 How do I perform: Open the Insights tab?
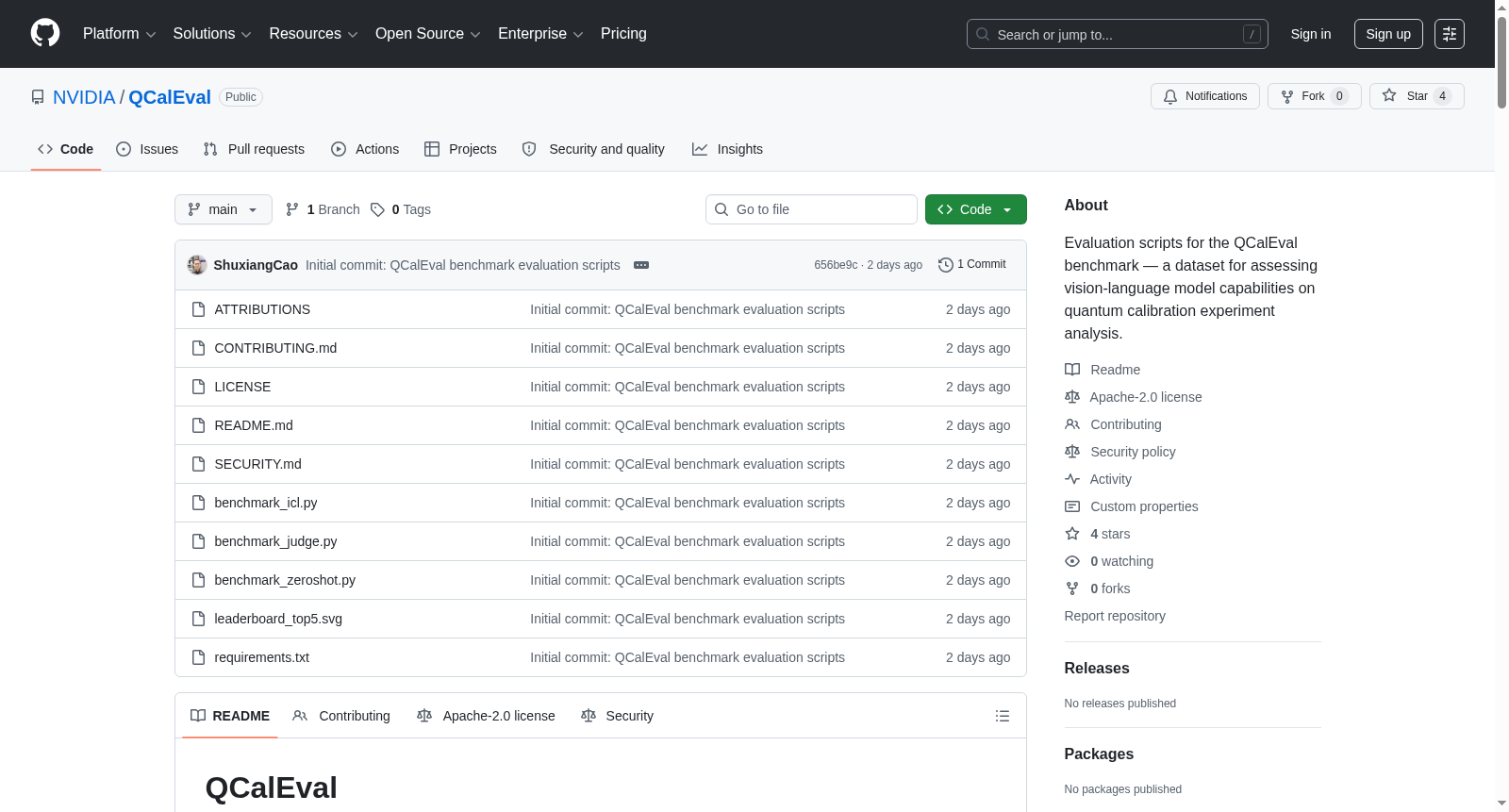tap(727, 149)
